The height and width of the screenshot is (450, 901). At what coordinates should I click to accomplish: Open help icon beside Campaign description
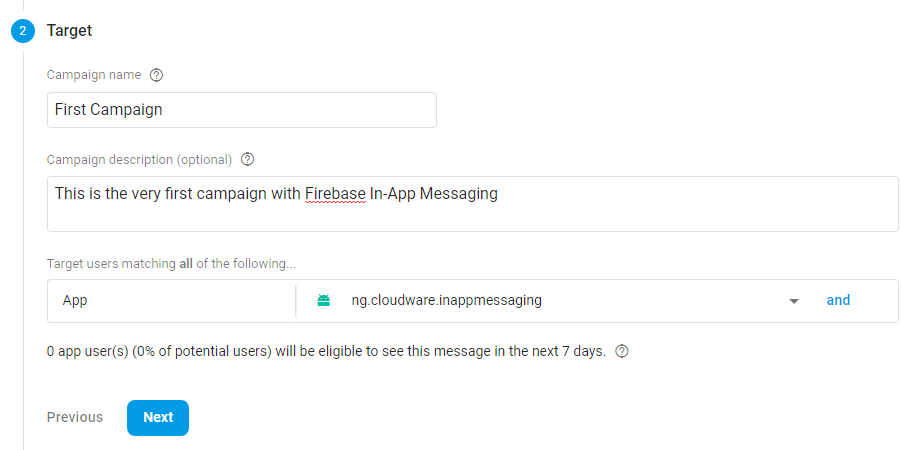(247, 159)
